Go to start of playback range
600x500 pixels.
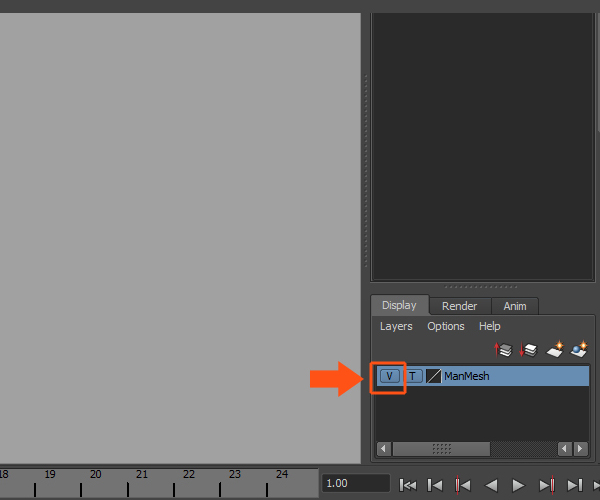click(x=408, y=485)
